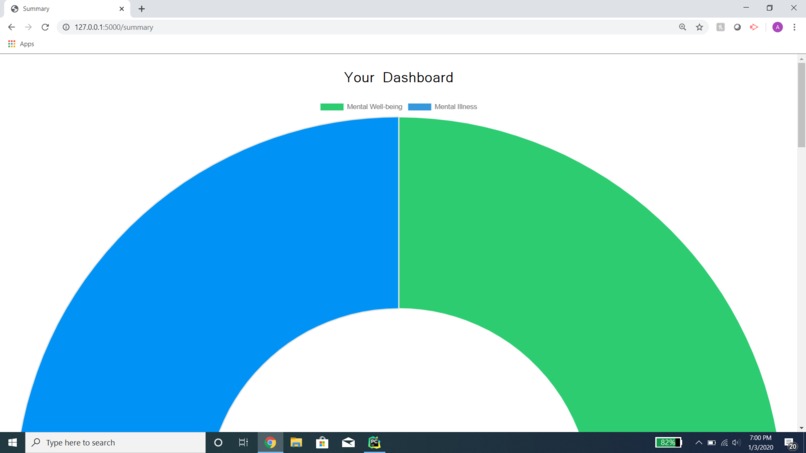The image size is (806, 453).
Task: Open the Apps shortcut in bookmarks bar
Action: coord(21,44)
